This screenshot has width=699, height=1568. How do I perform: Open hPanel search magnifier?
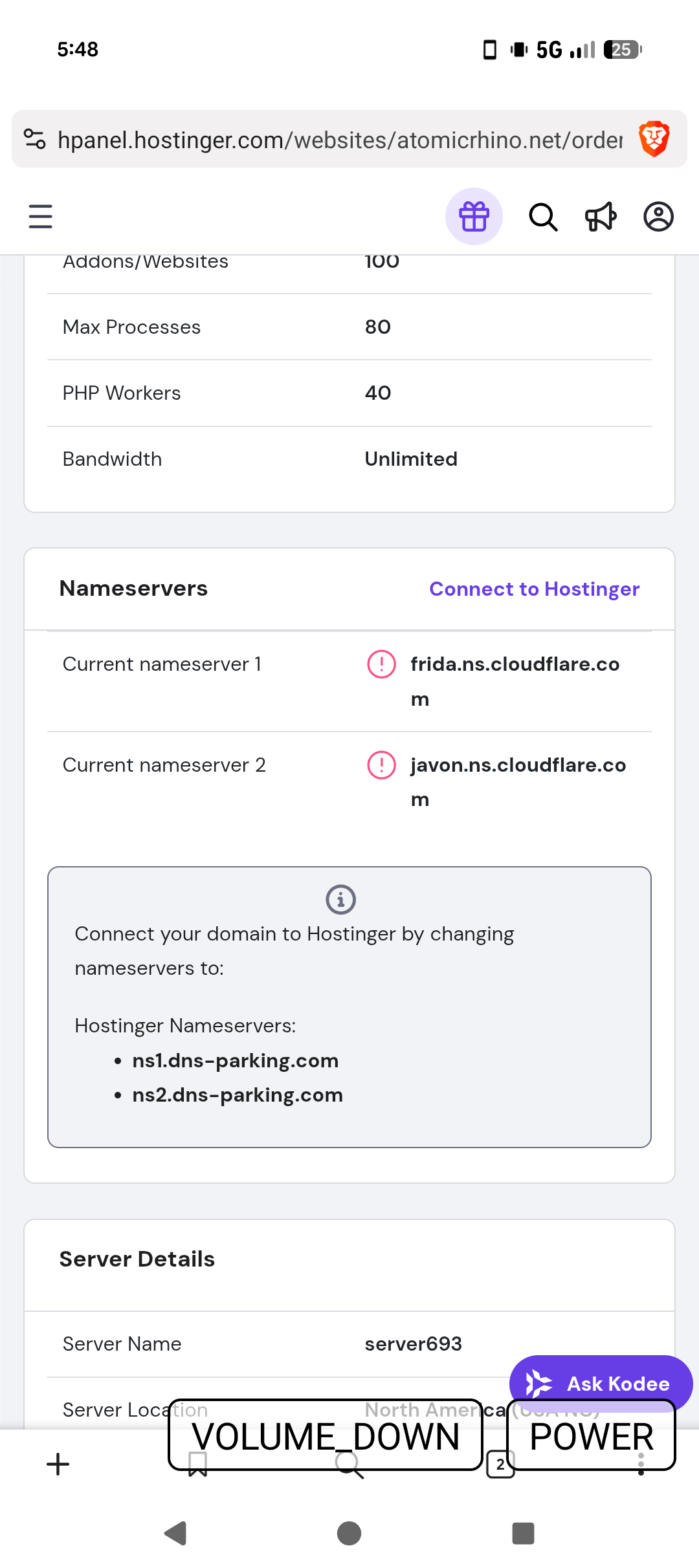coord(543,217)
